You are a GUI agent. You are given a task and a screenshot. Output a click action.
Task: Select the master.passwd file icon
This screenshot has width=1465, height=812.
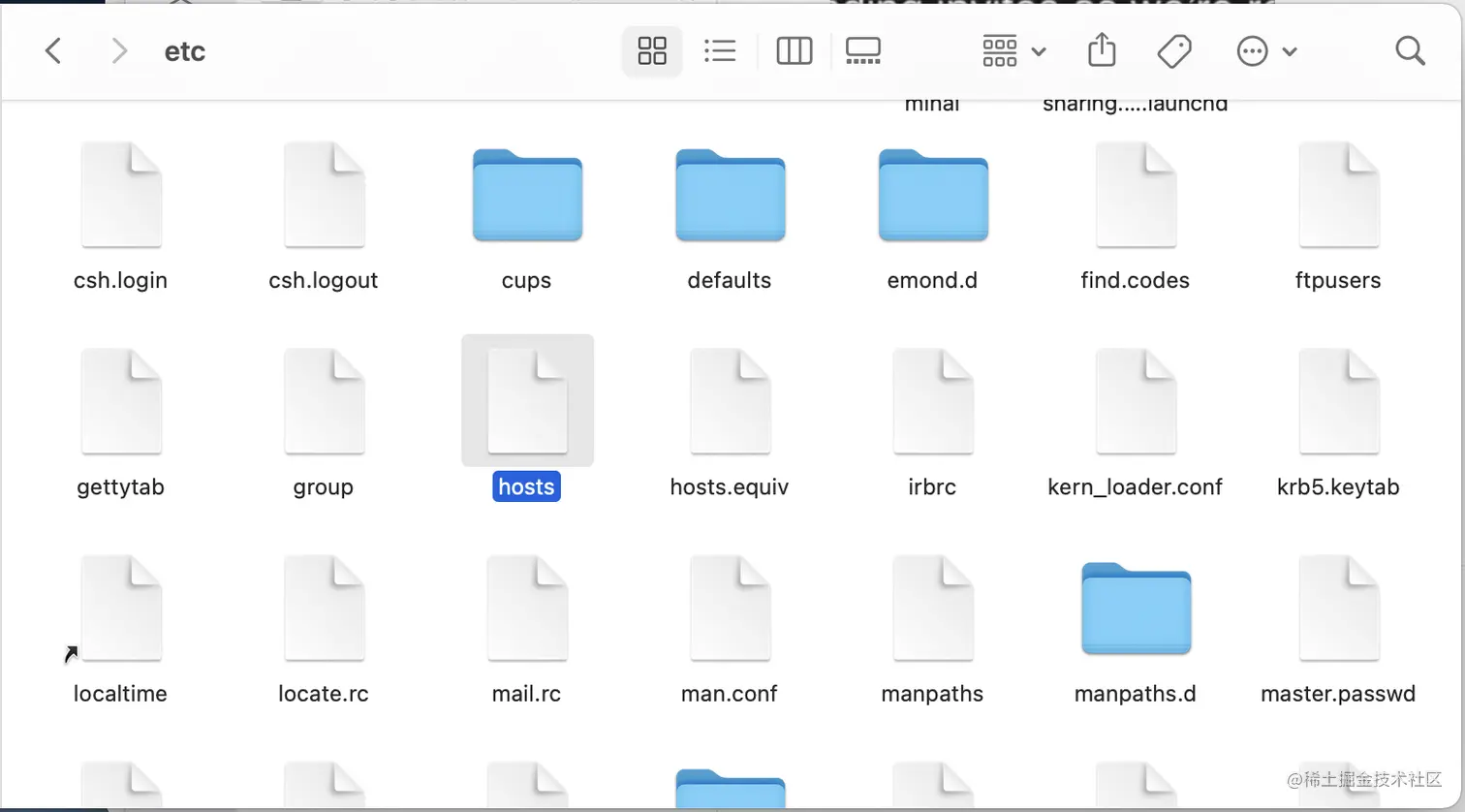tap(1338, 609)
